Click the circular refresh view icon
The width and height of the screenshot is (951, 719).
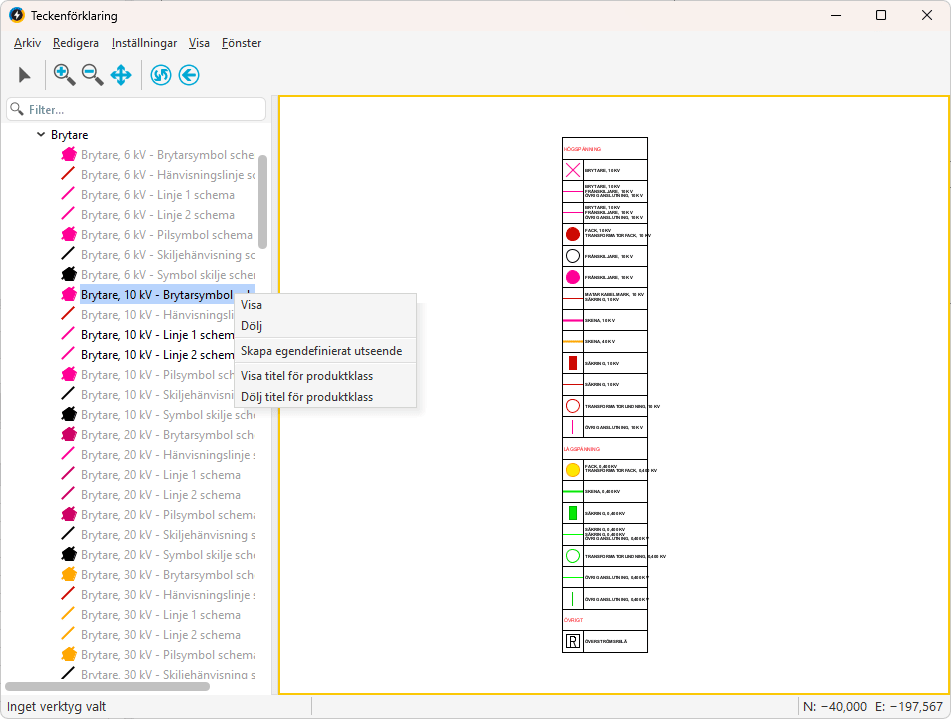tap(161, 75)
